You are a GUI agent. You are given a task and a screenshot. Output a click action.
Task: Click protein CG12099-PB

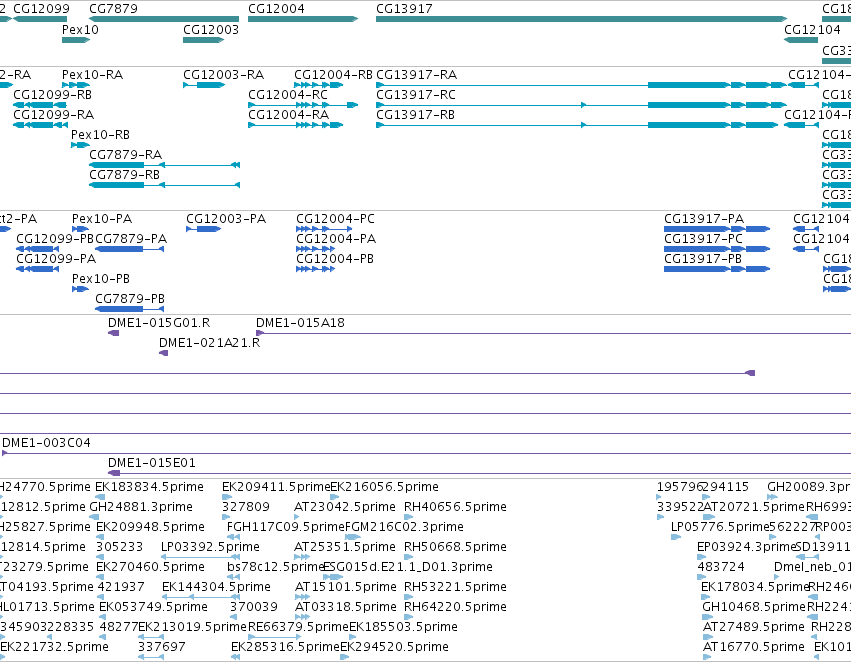click(x=37, y=249)
